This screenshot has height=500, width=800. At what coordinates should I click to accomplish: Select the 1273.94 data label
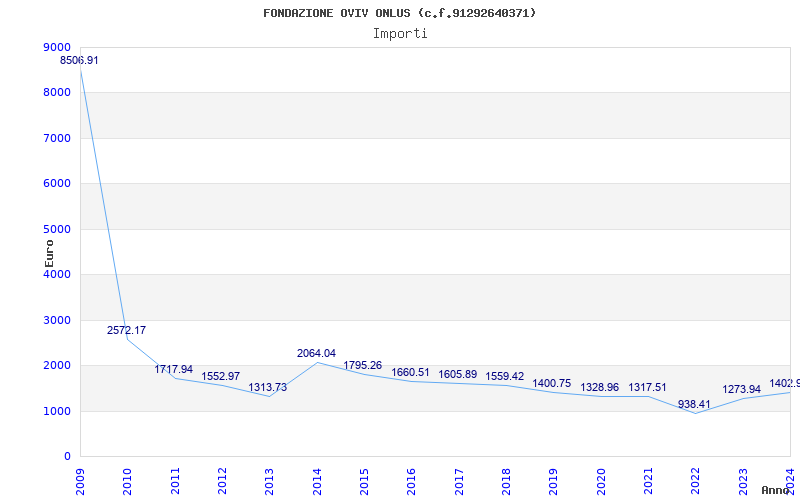point(742,389)
